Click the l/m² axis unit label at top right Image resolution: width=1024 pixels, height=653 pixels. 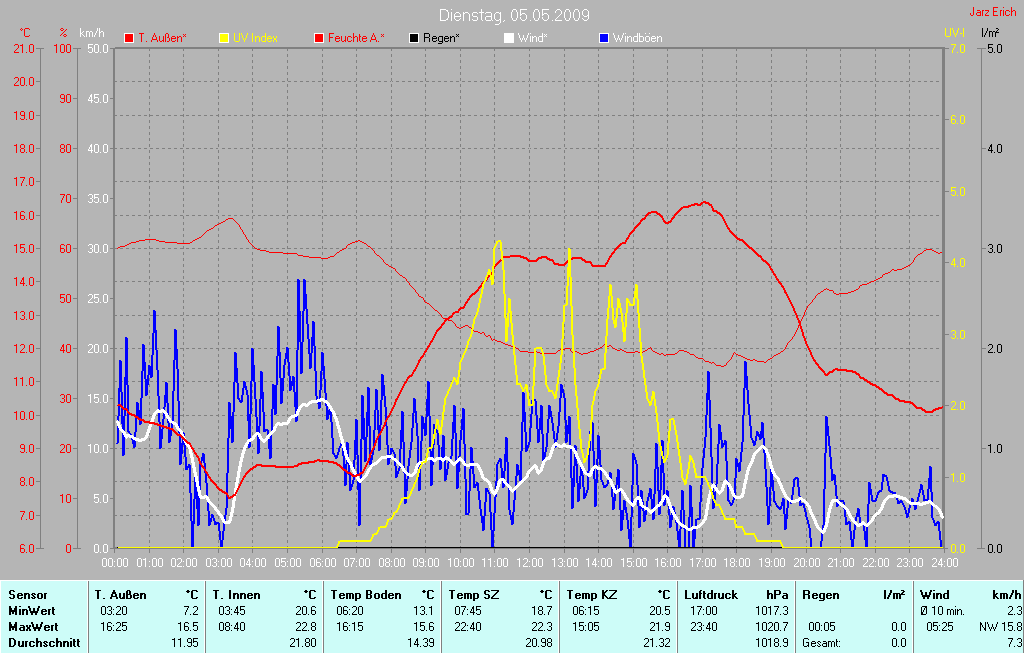pyautogui.click(x=991, y=32)
